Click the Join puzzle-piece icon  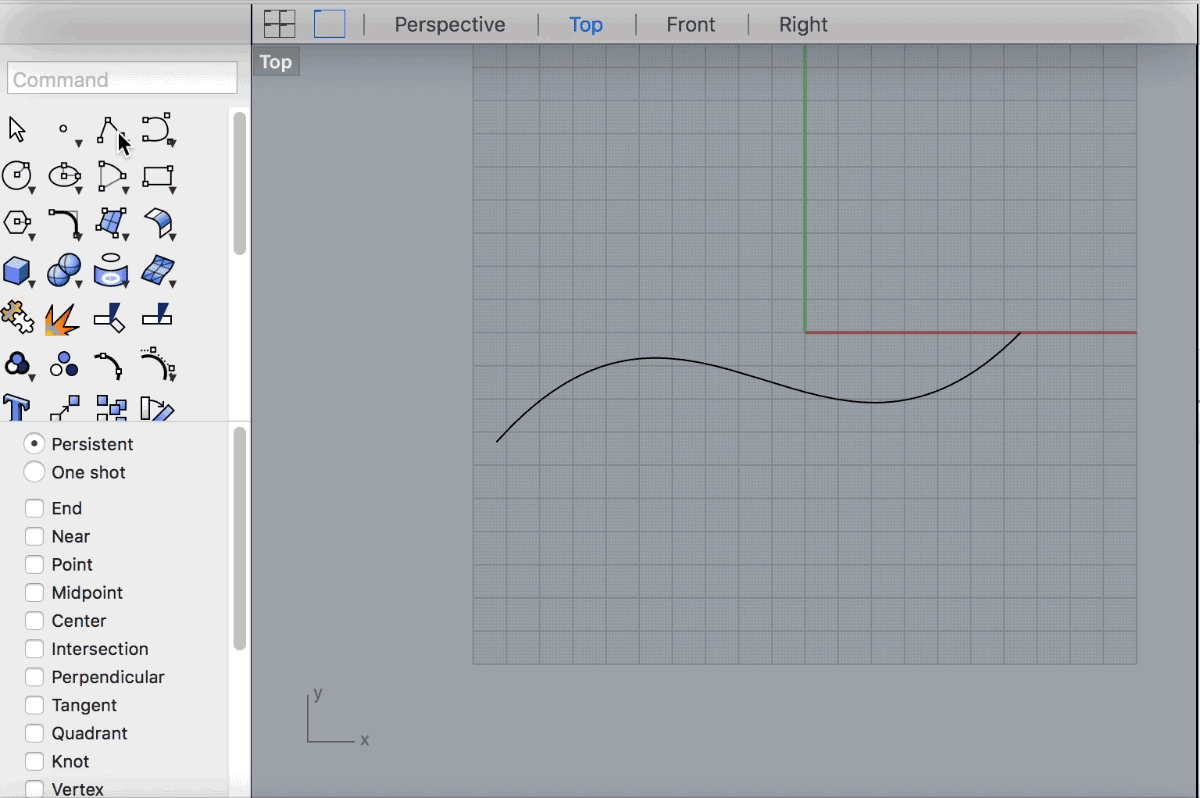tap(17, 318)
